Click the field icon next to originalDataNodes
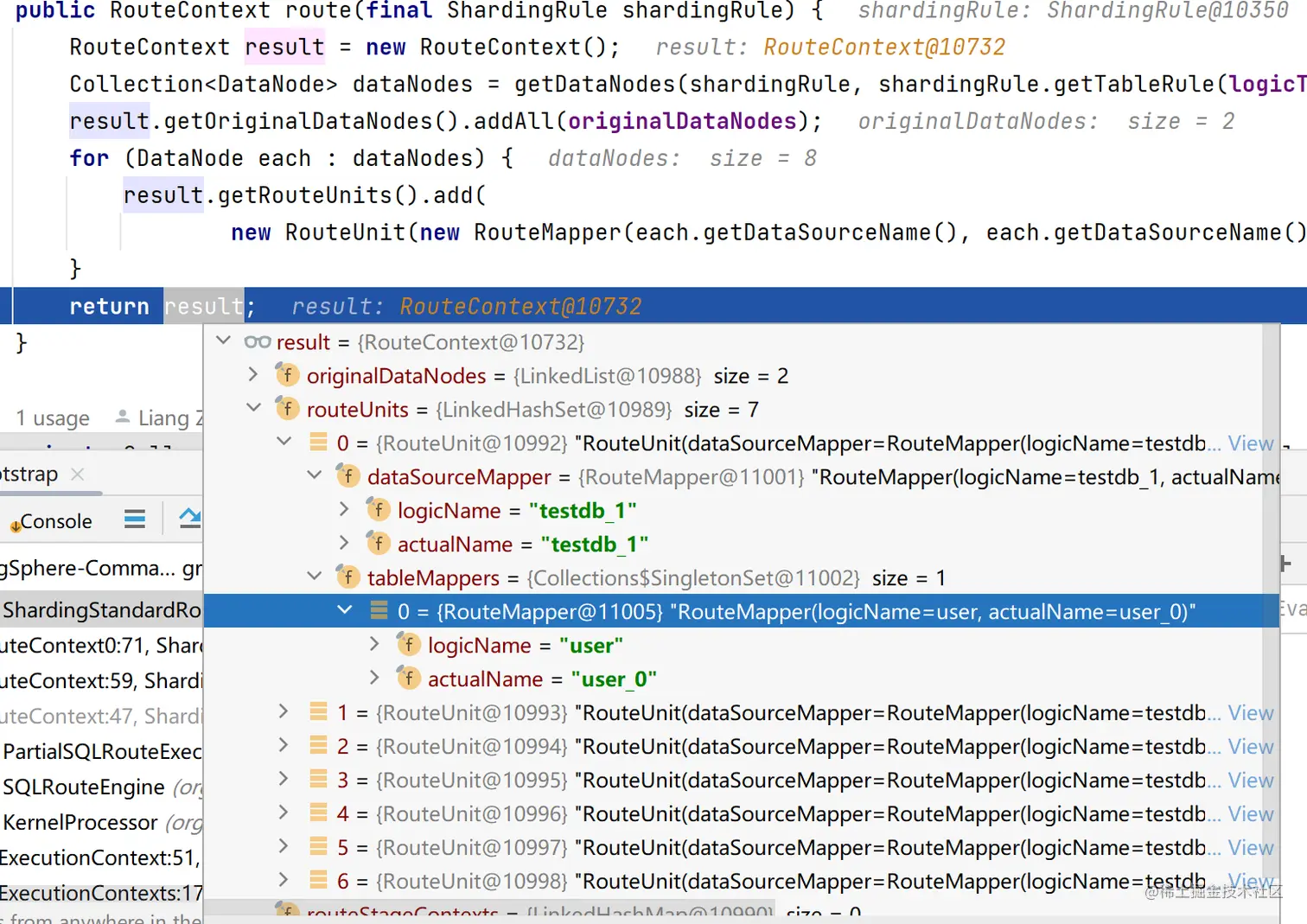Viewport: 1307px width, 924px height. coord(287,375)
